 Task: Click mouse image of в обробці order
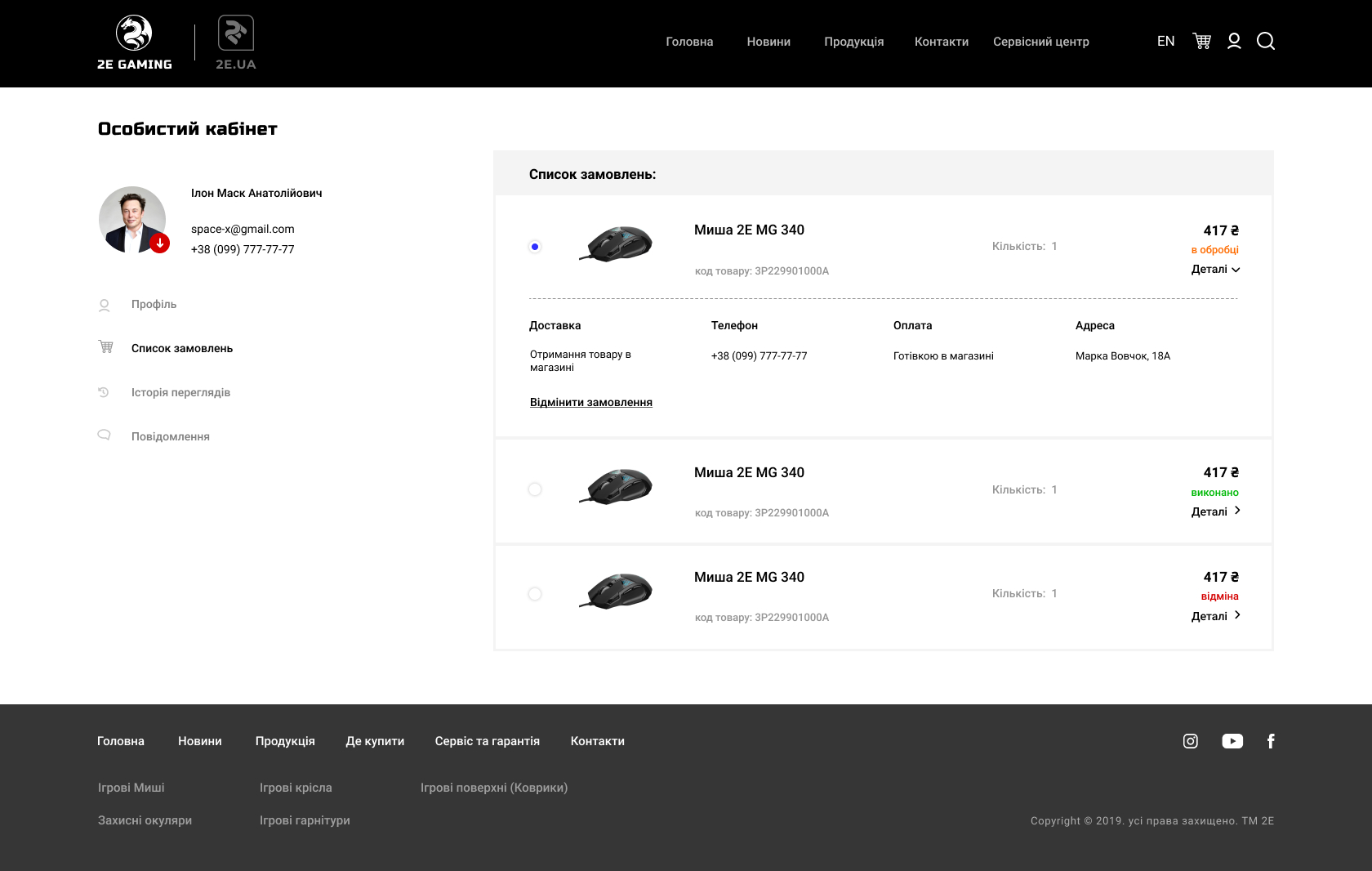tap(617, 243)
